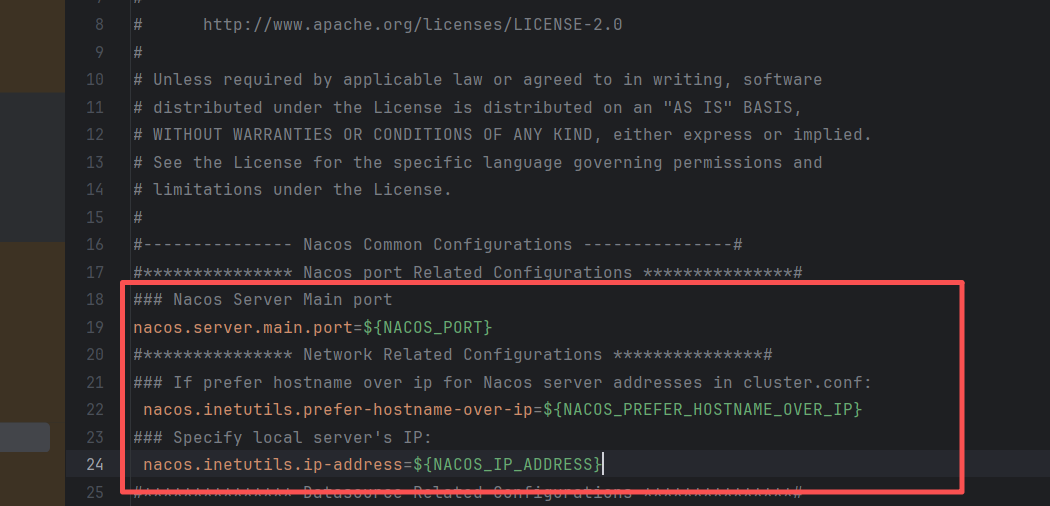Click the 'WITHOUT WARRANTIES OR CONDITIONS' comment line
Viewport: 1050px width, 506px height.
502,135
